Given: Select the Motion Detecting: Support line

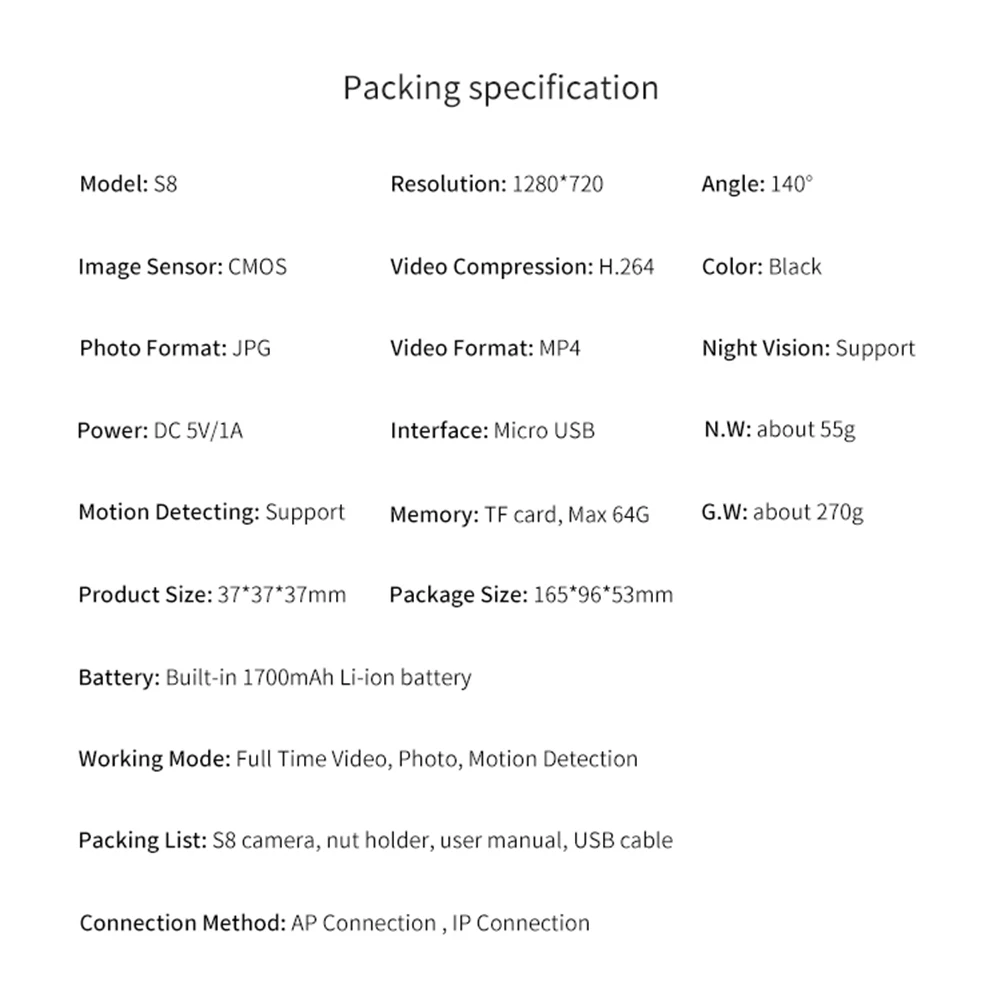Looking at the screenshot, I should [211, 512].
